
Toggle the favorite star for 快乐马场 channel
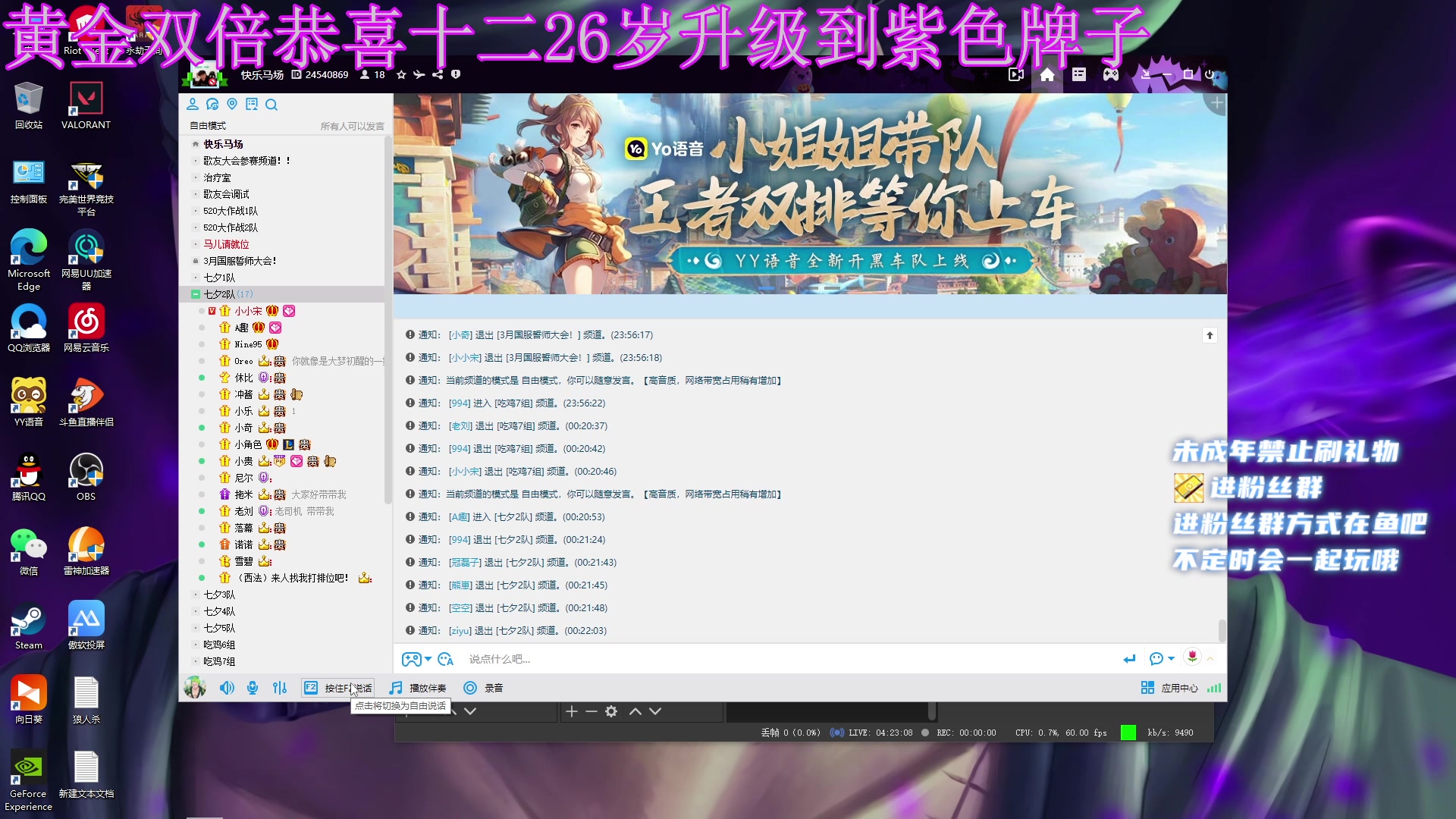point(401,74)
